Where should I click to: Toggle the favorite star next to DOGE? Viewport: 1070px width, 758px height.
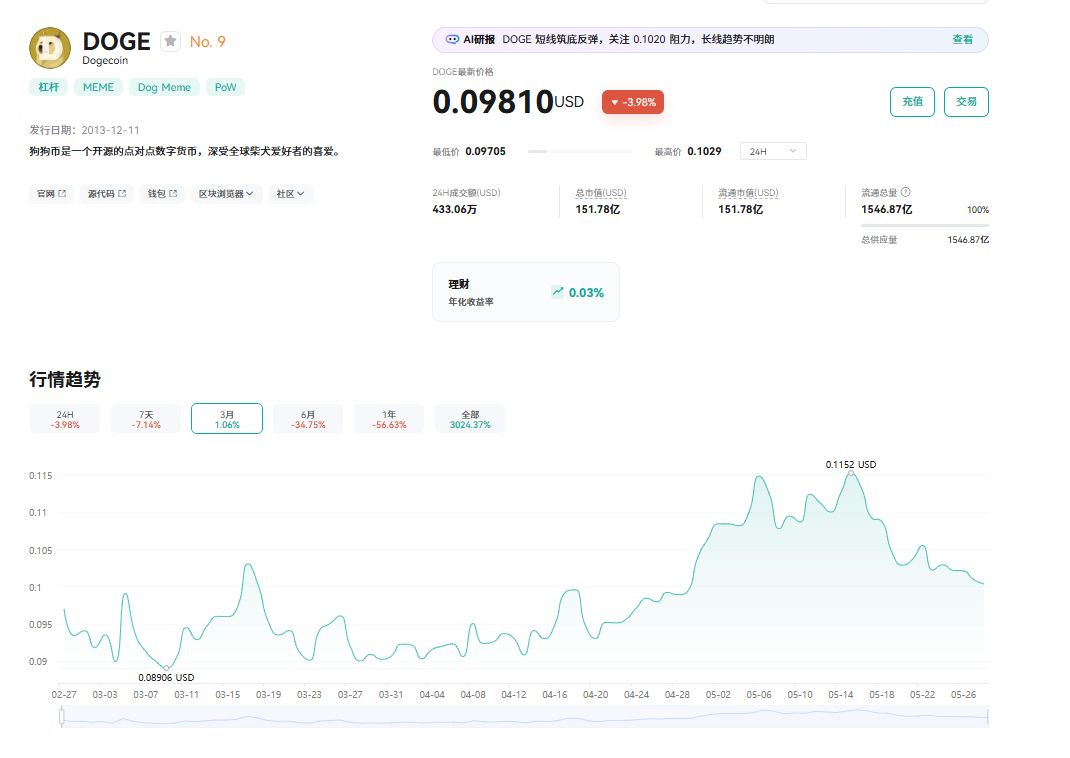coord(171,42)
